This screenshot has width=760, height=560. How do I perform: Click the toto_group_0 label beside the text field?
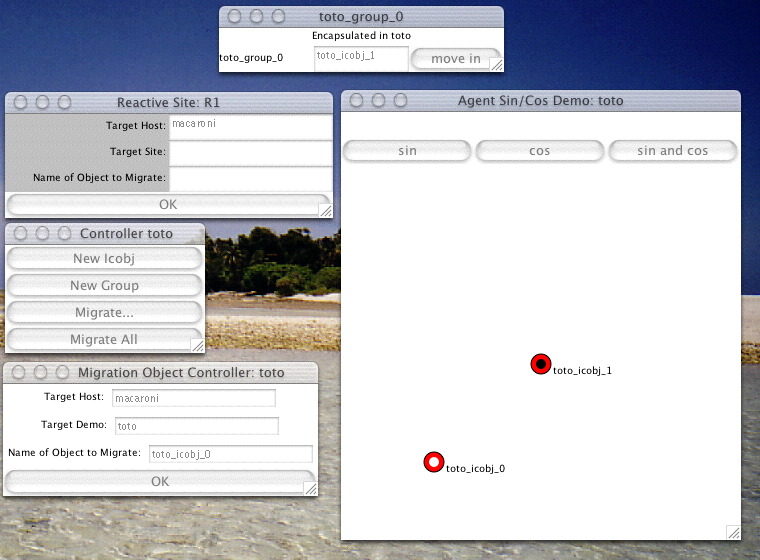251,58
